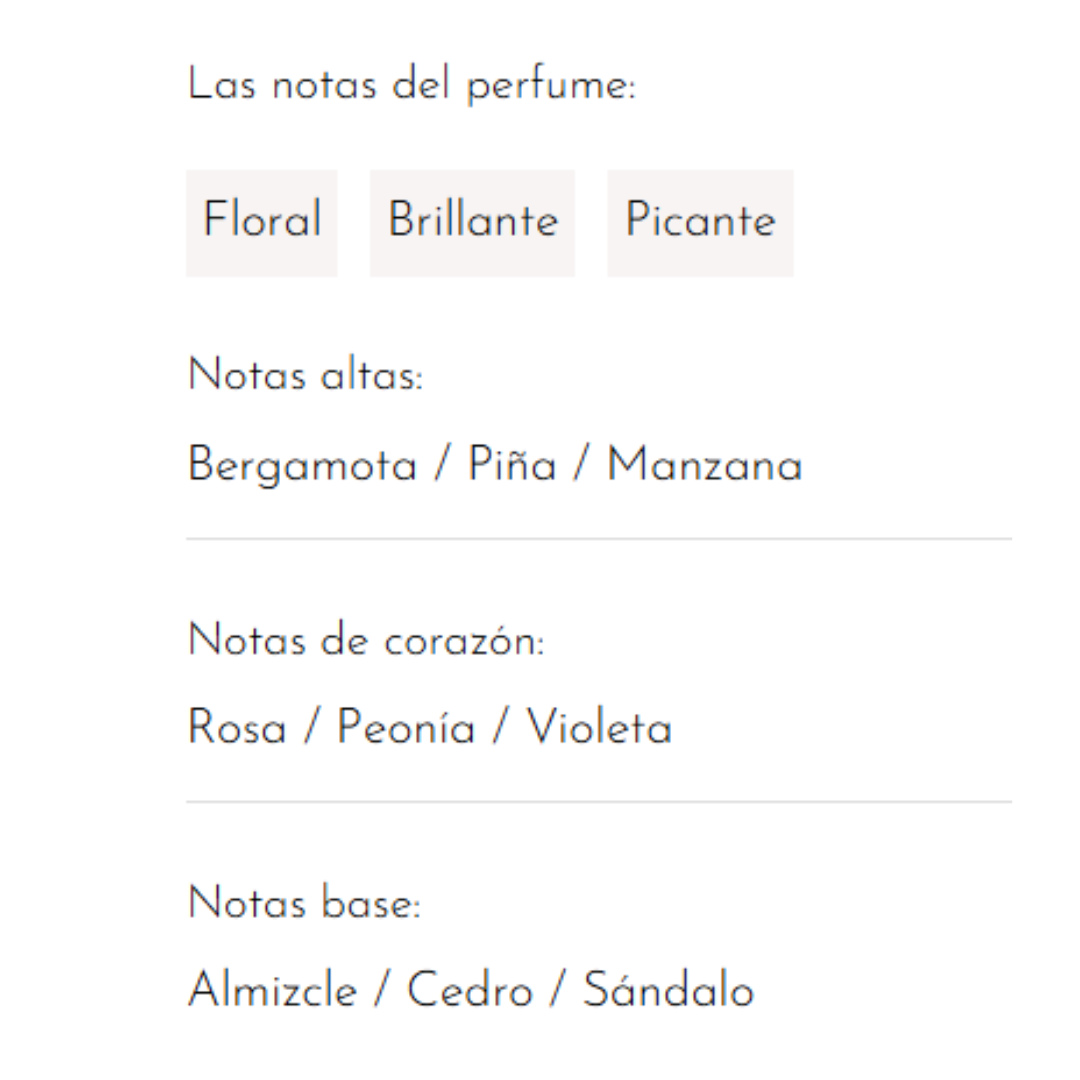Select the Brillante tag
The width and height of the screenshot is (1080, 1080).
click(x=472, y=222)
